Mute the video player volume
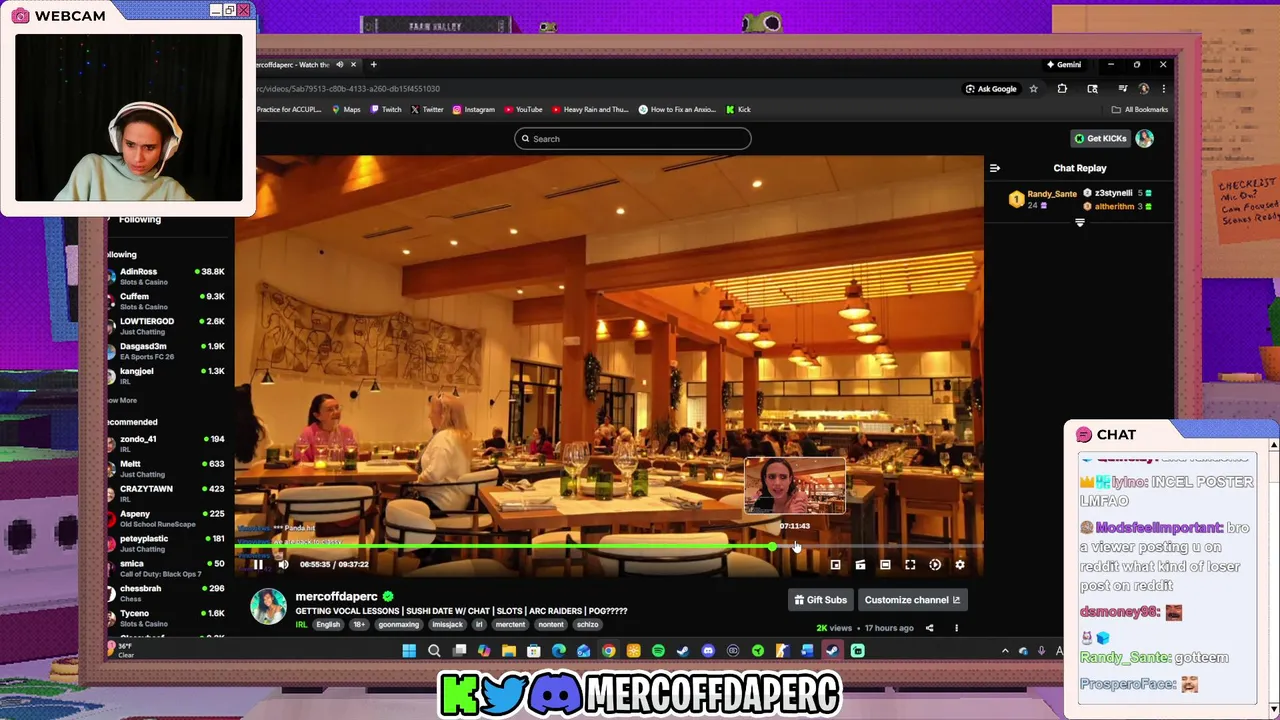Image resolution: width=1280 pixels, height=720 pixels. click(x=283, y=565)
